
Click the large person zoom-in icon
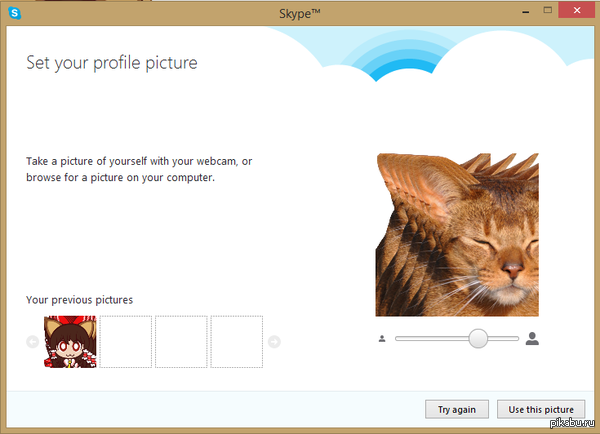click(532, 339)
